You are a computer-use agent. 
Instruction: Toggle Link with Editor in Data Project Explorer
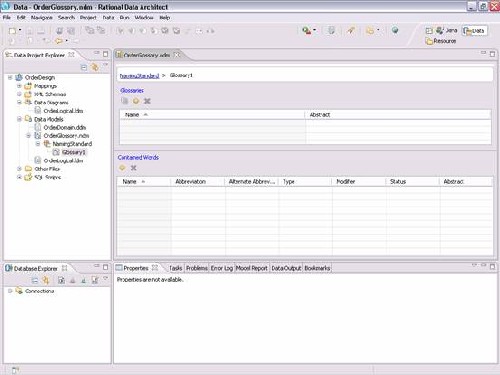(x=95, y=67)
